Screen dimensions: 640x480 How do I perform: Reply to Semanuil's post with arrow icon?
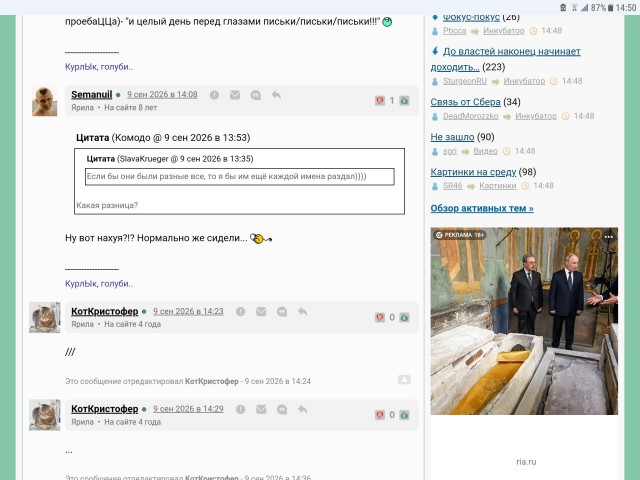coord(276,95)
